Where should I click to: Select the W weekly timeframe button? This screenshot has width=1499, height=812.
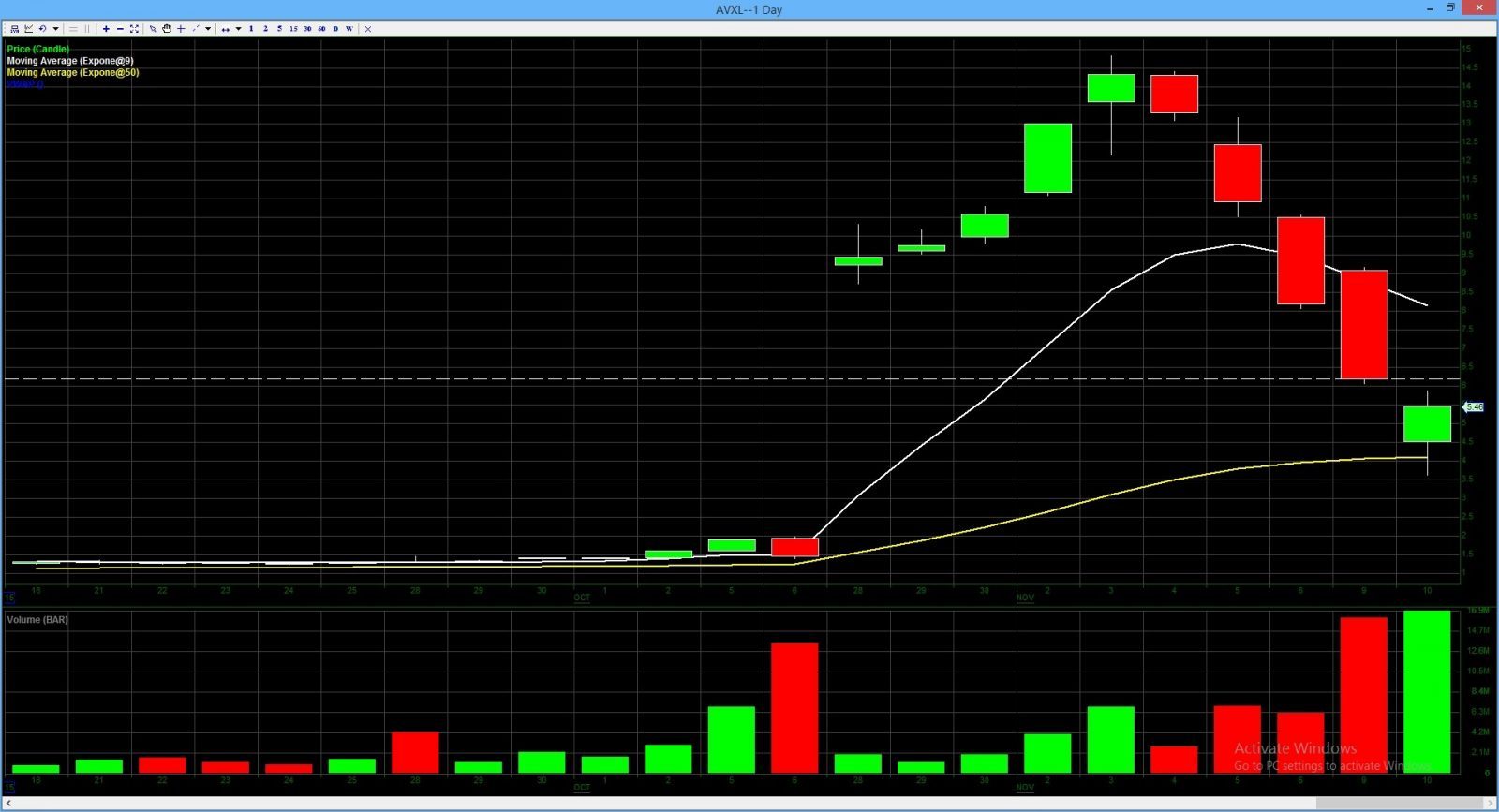[349, 29]
